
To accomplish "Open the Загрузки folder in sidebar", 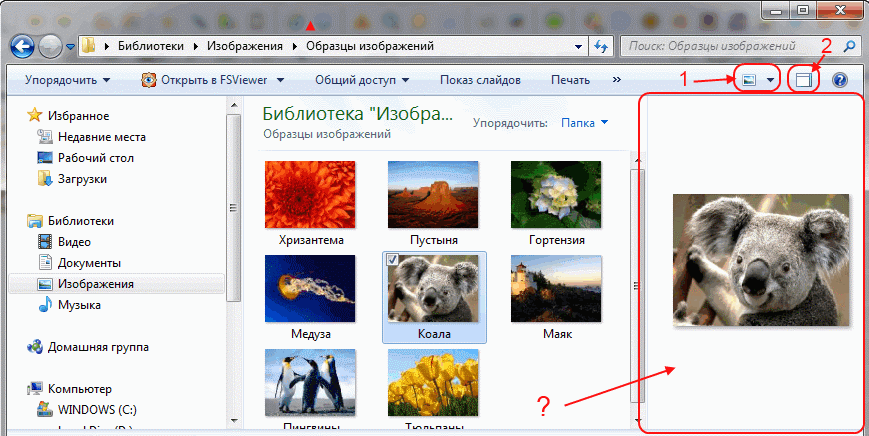I will tap(82, 179).
